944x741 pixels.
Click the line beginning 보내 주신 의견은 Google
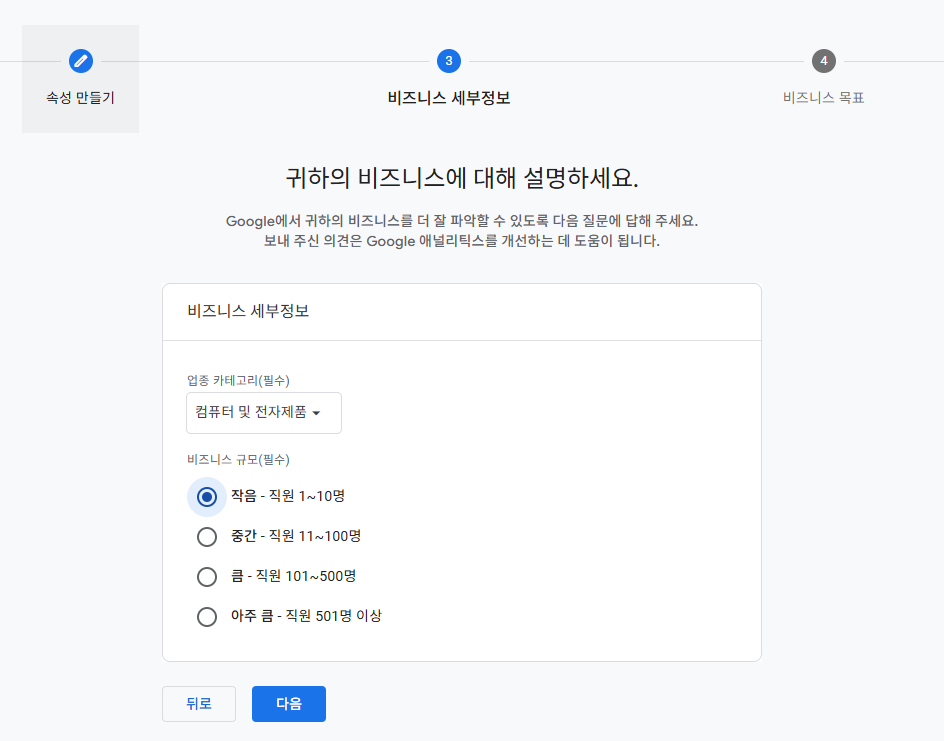pyautogui.click(x=462, y=241)
